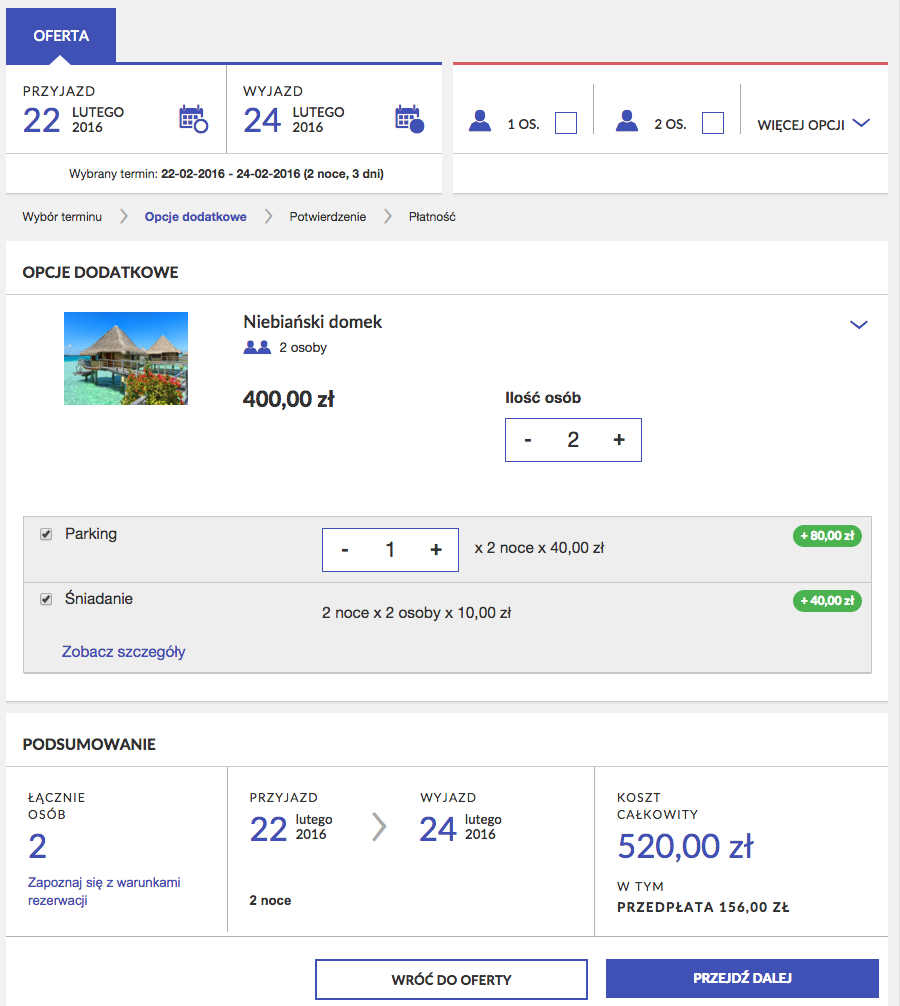Go back to Wybór terminu step

[x=62, y=217]
